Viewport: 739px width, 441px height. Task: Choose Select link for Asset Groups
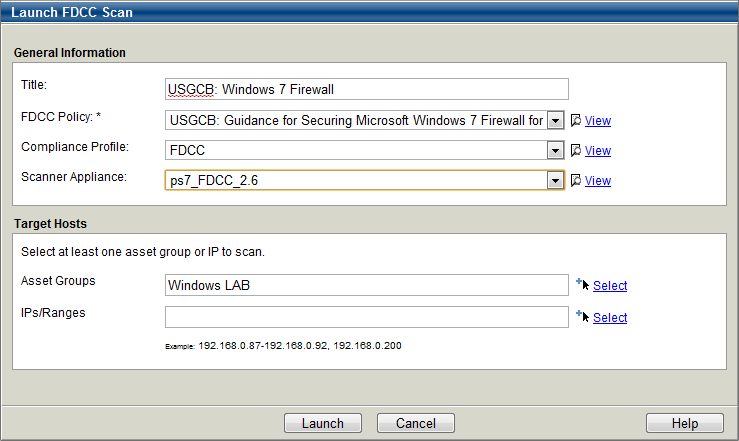(610, 286)
